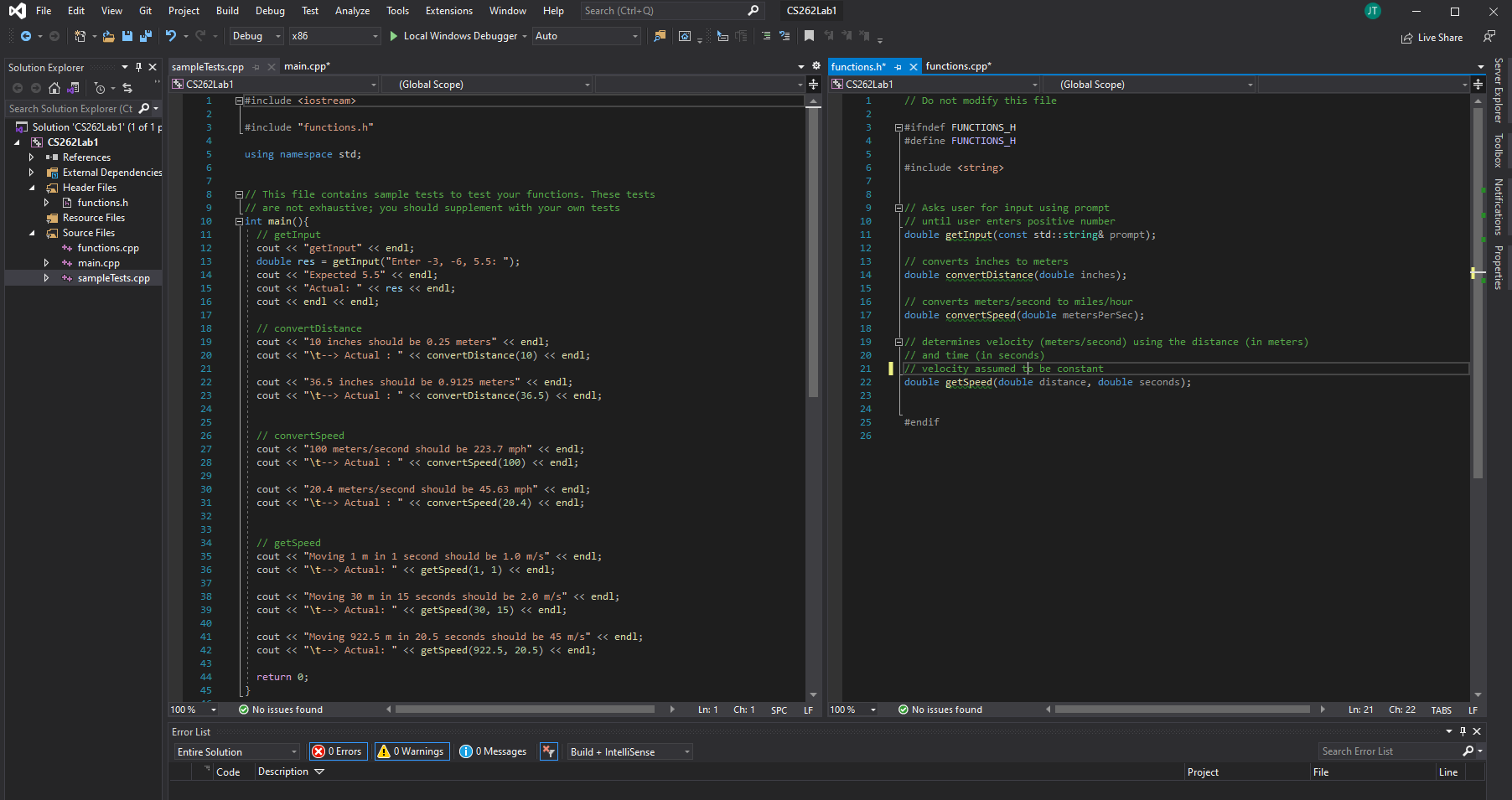Click the left editor's horizontal scrollbar

click(525, 710)
